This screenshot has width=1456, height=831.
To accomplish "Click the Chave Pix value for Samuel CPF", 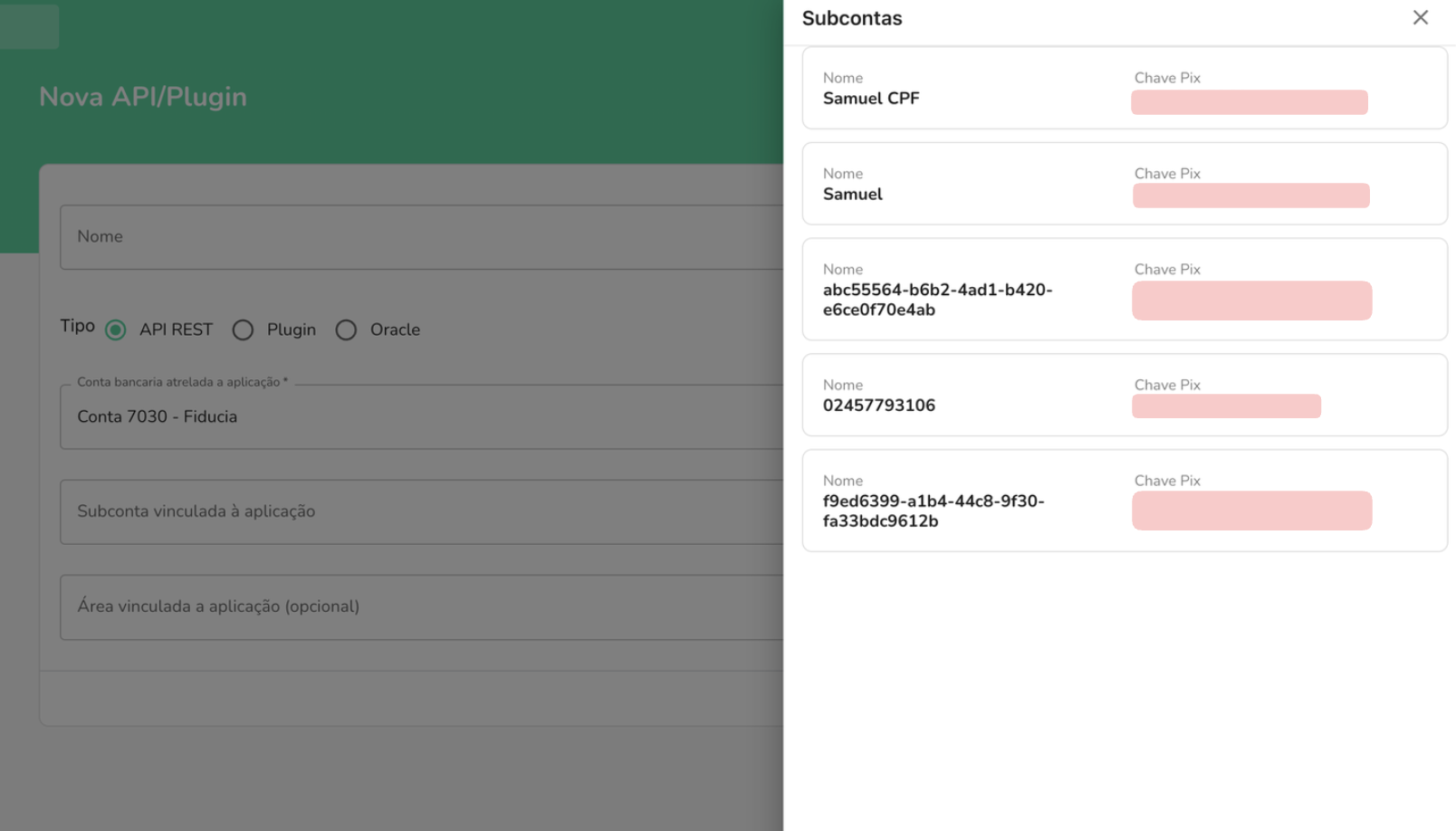I will click(x=1249, y=102).
